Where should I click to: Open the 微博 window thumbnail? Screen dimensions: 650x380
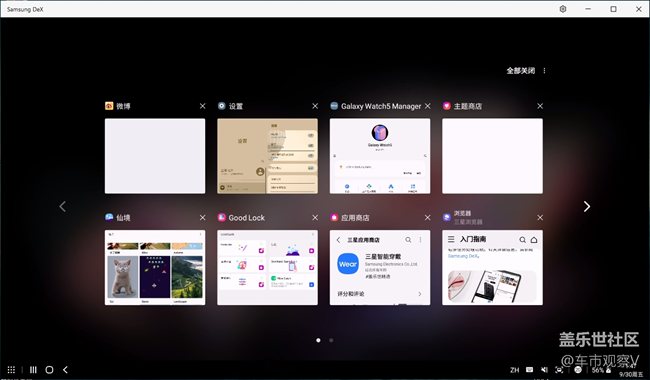click(x=155, y=156)
